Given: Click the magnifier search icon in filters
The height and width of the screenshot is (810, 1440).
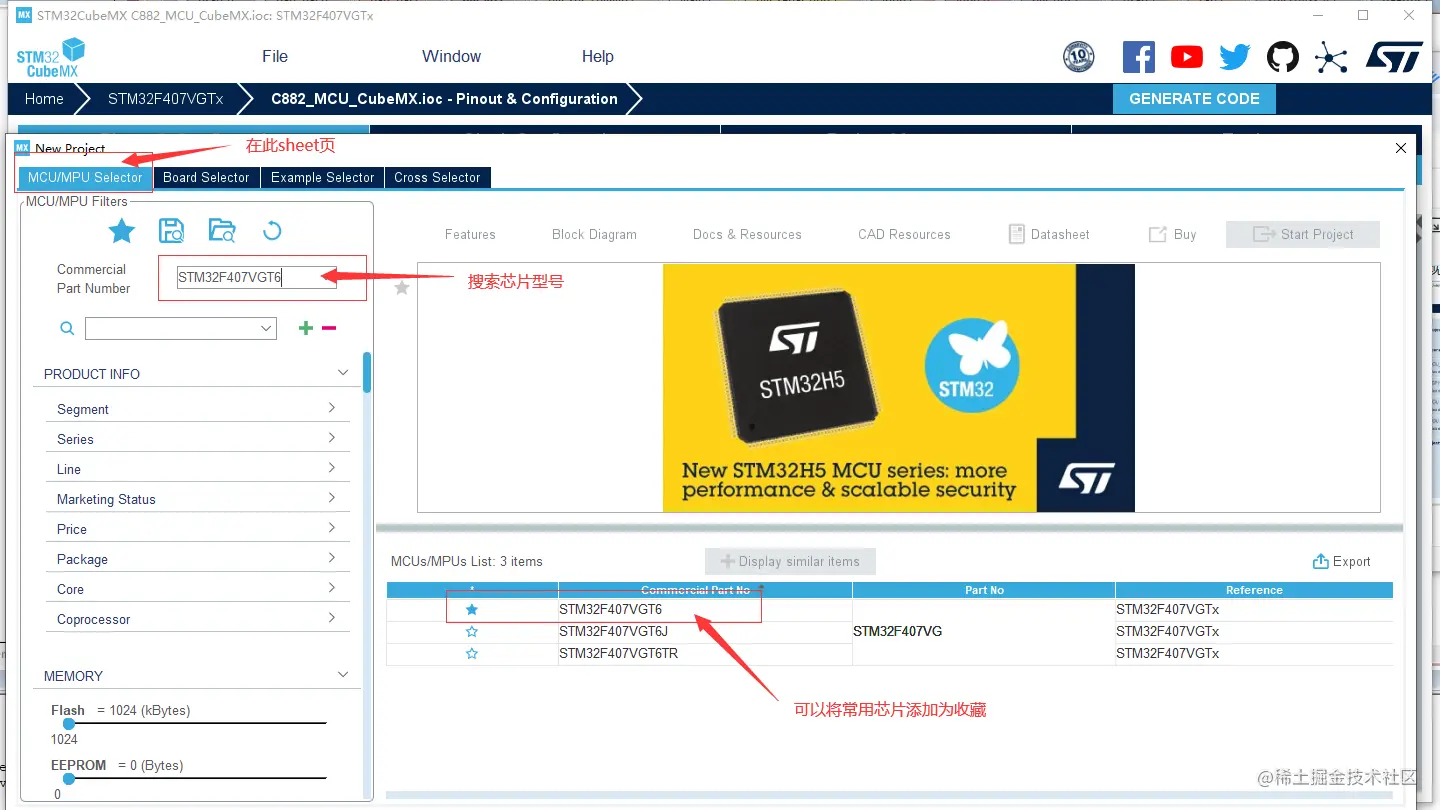Looking at the screenshot, I should tap(67, 328).
